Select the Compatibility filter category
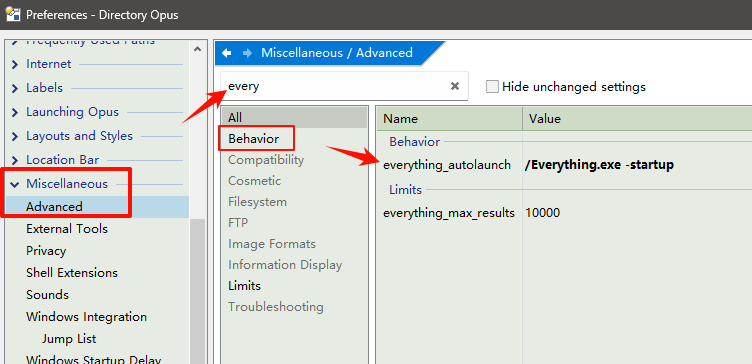 (x=266, y=160)
